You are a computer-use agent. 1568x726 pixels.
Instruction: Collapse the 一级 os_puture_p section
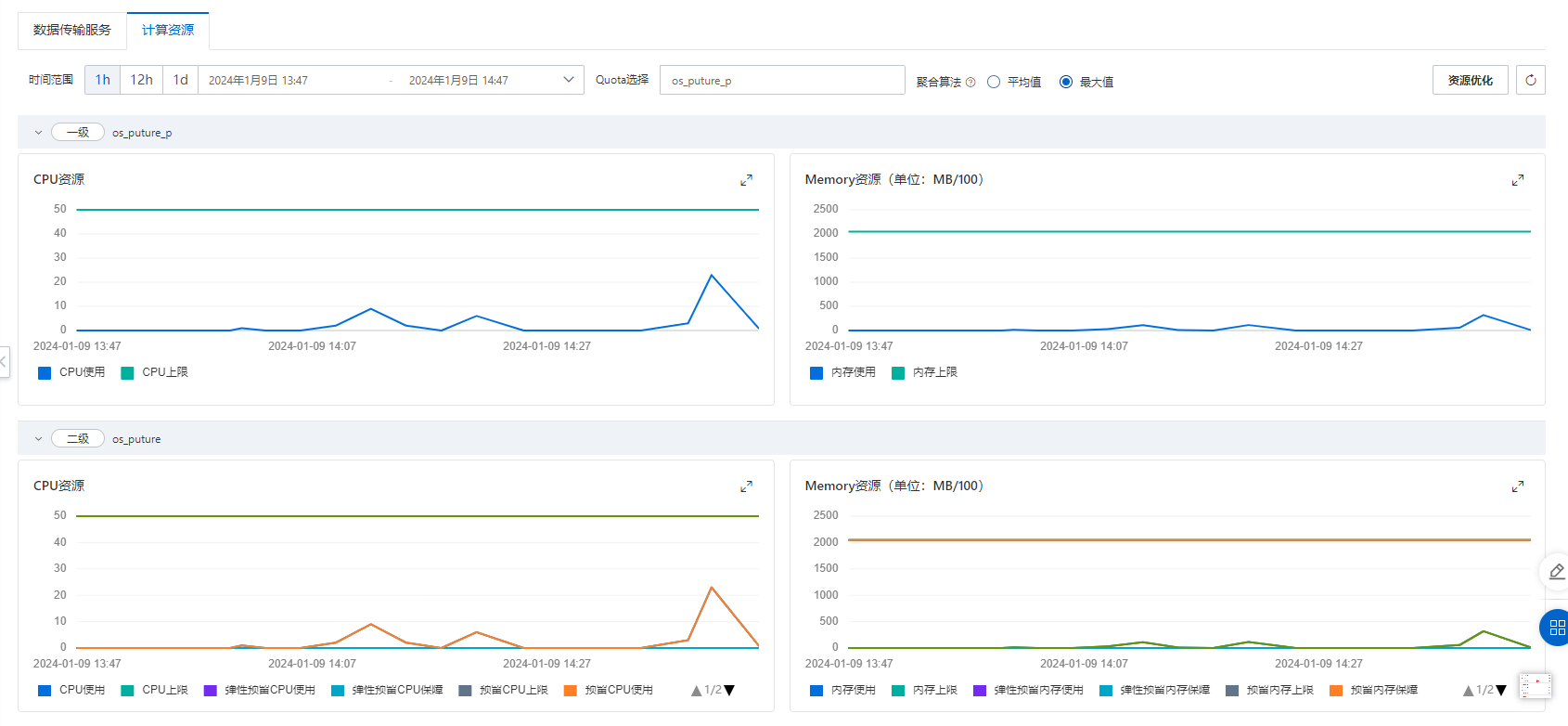(x=38, y=133)
